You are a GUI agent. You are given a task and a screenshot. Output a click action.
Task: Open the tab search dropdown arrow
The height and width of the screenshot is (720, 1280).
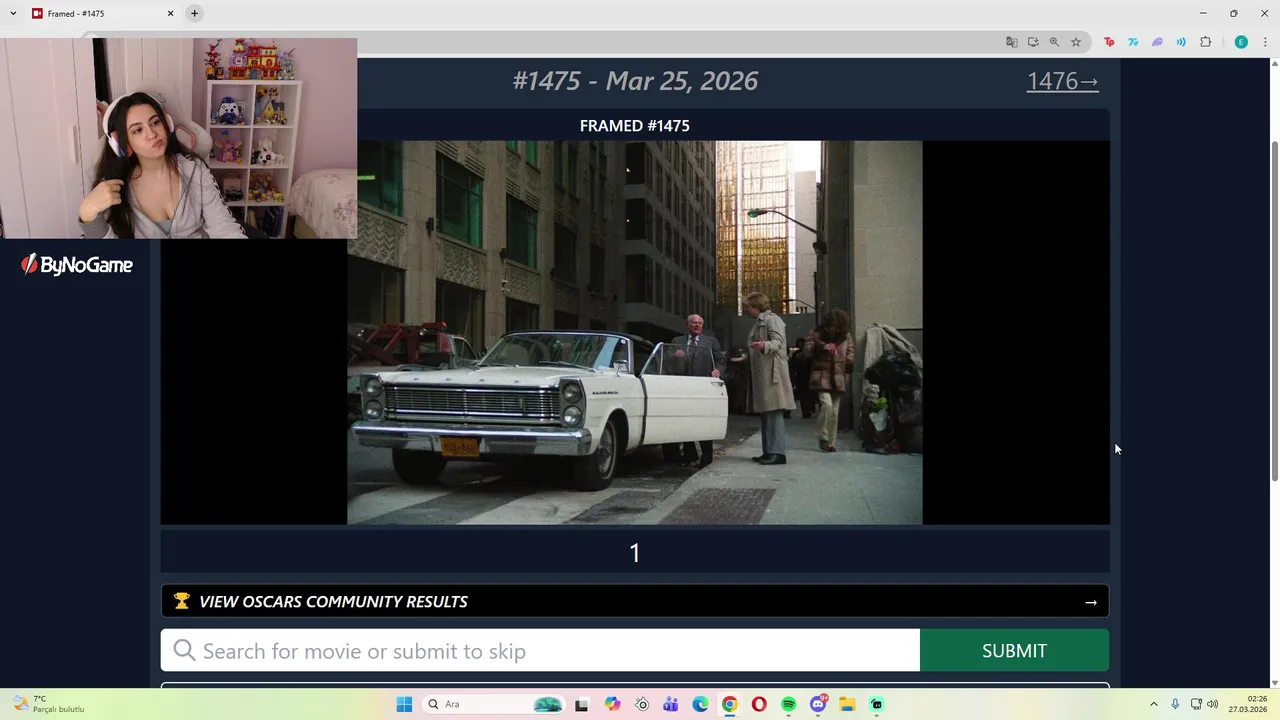point(13,13)
